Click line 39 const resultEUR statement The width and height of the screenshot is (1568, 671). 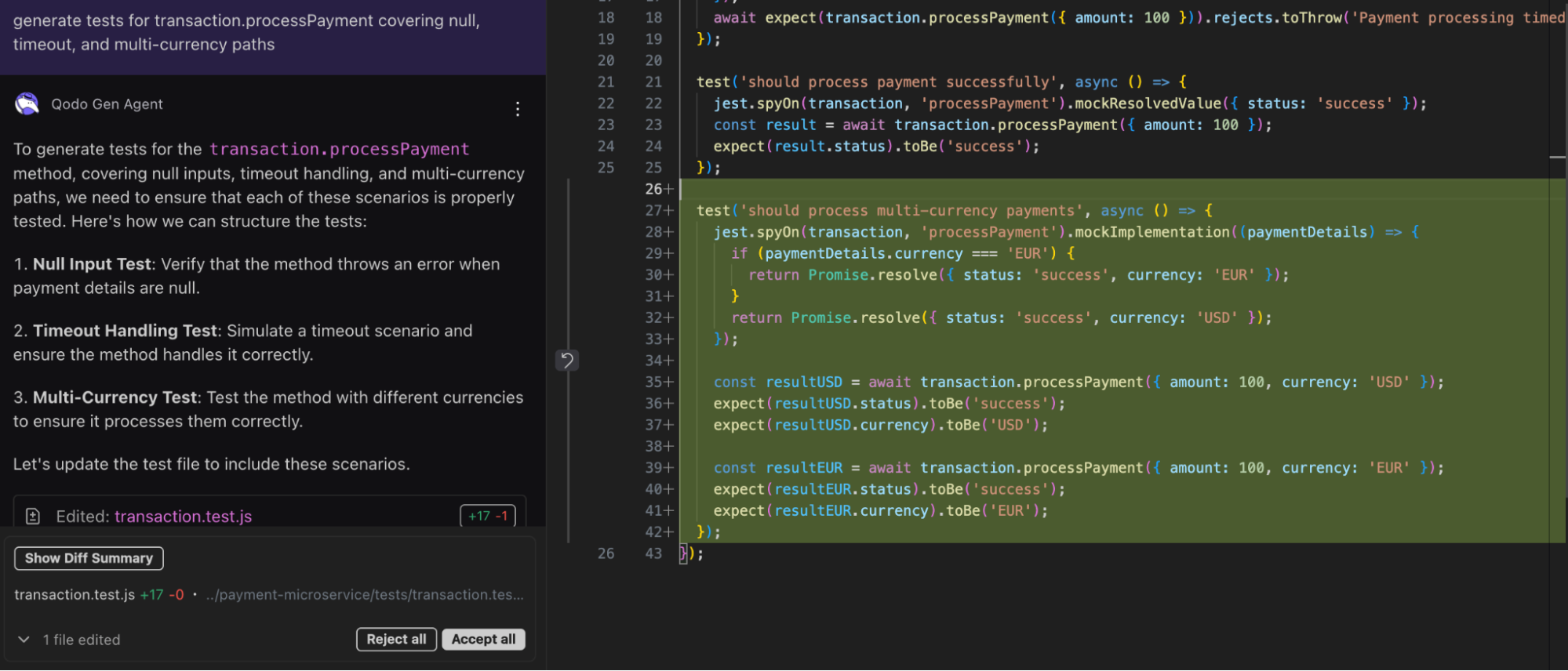point(1078,467)
